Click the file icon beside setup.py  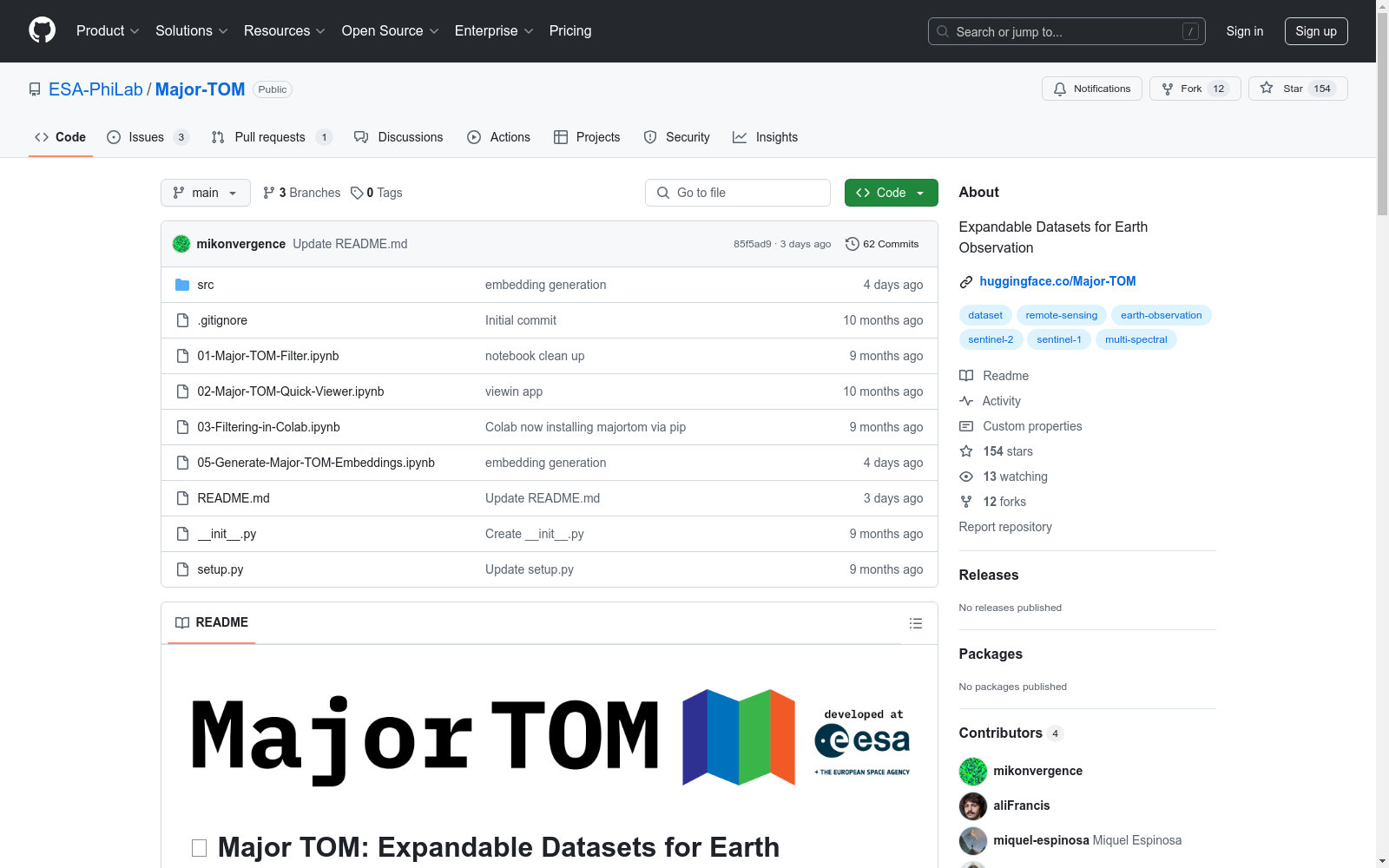click(182, 569)
